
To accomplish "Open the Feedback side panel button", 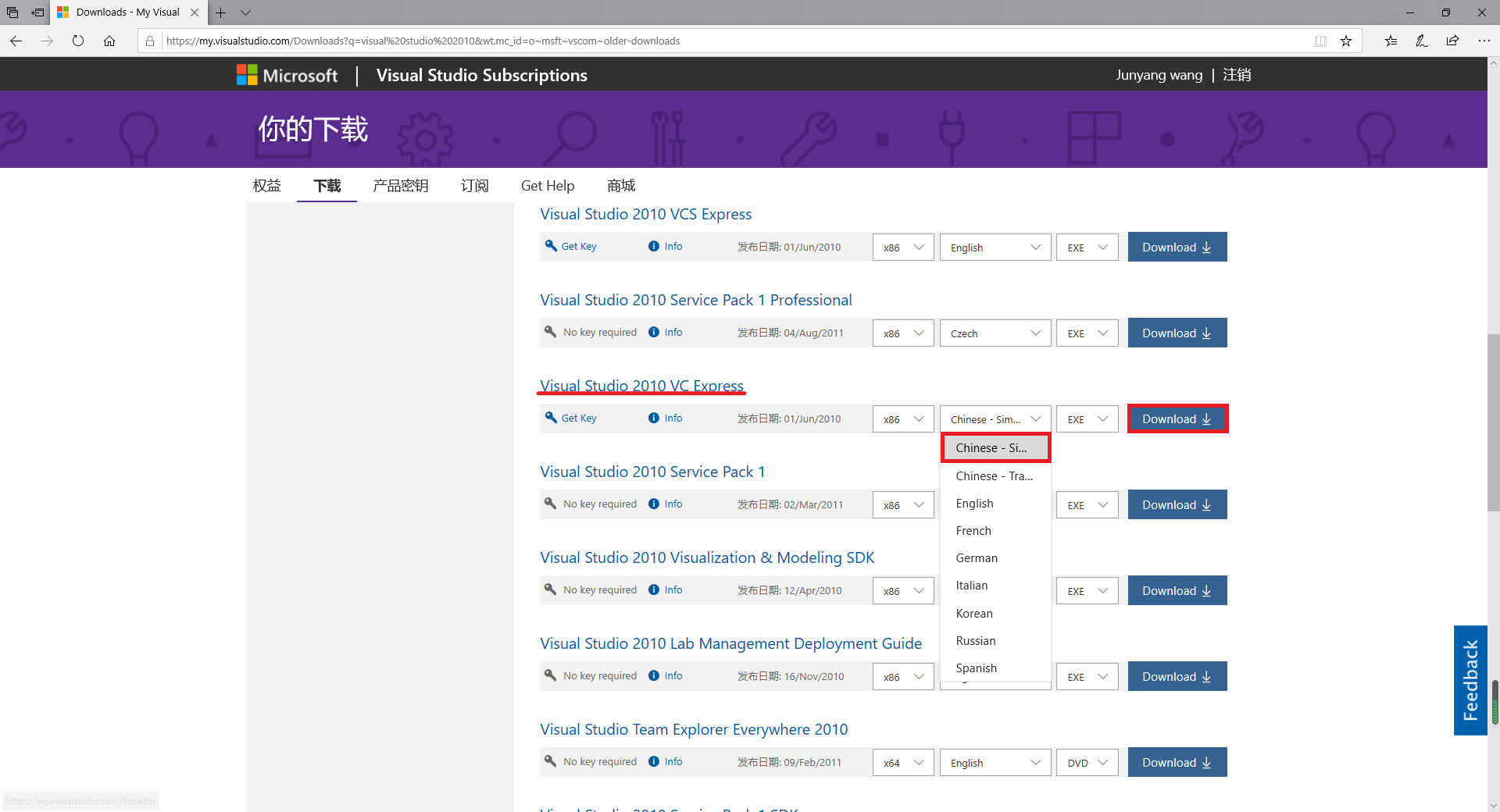I will coord(1470,680).
